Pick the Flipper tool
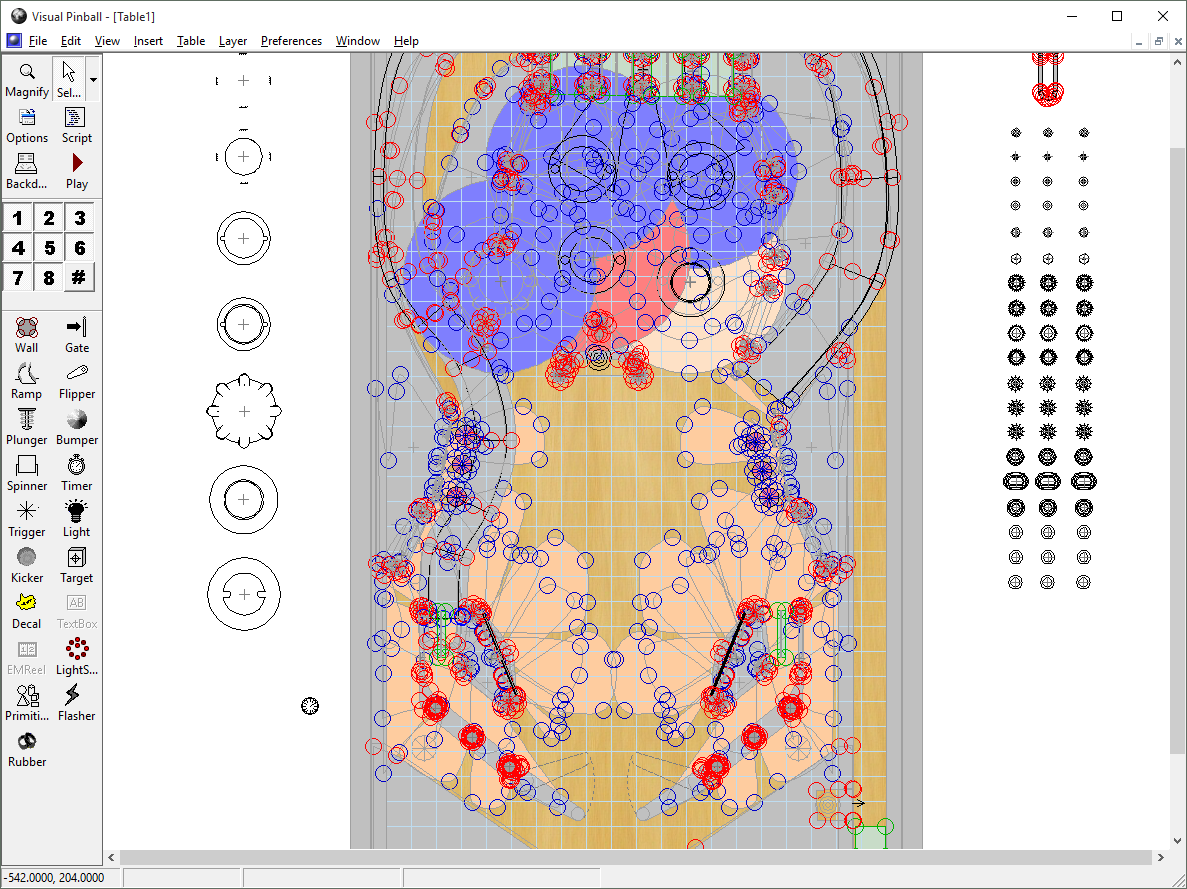Image resolution: width=1187 pixels, height=889 pixels. click(x=77, y=381)
